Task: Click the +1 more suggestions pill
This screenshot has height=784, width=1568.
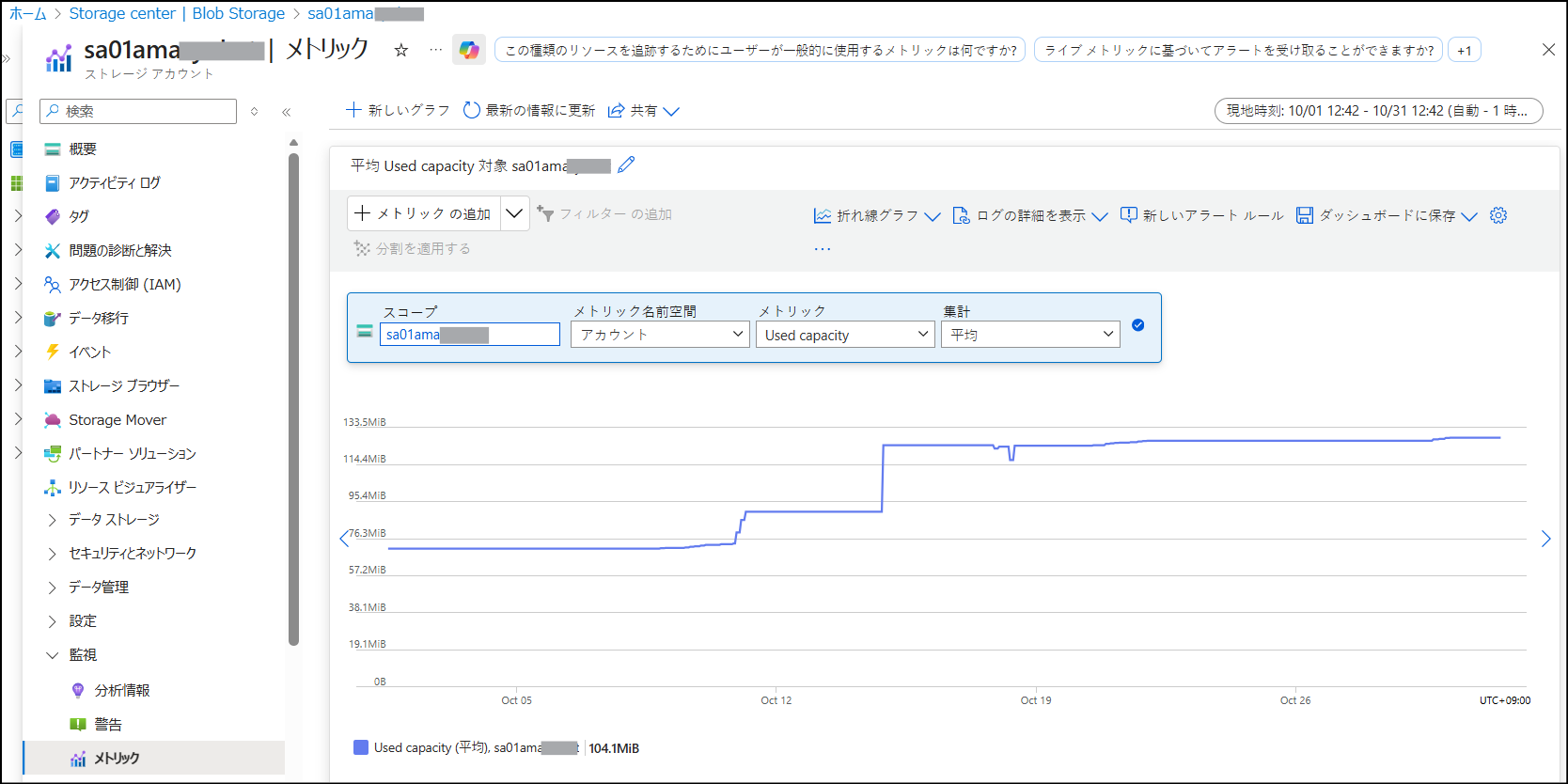Action: pyautogui.click(x=1465, y=51)
